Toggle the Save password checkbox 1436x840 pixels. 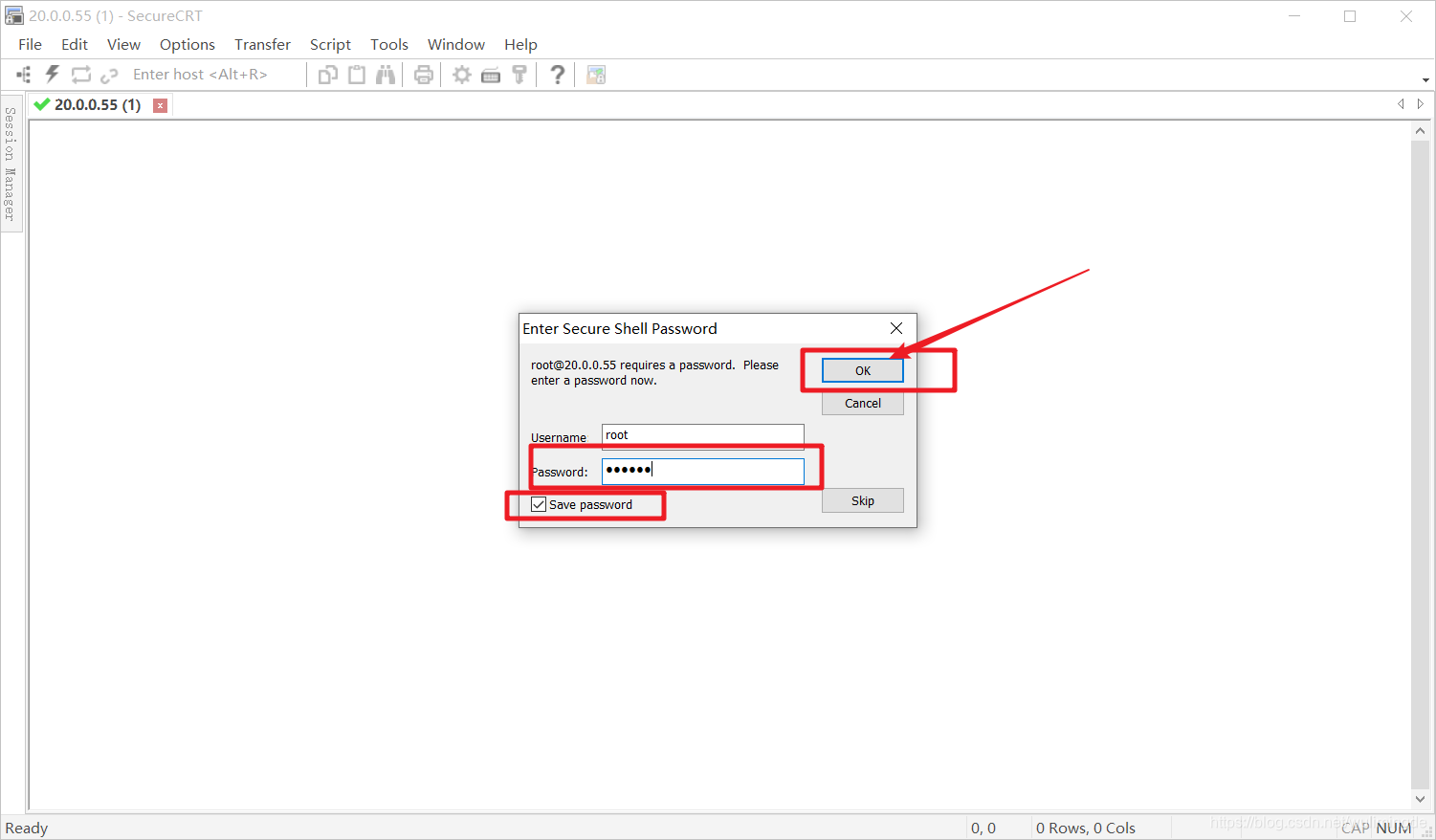coord(539,504)
